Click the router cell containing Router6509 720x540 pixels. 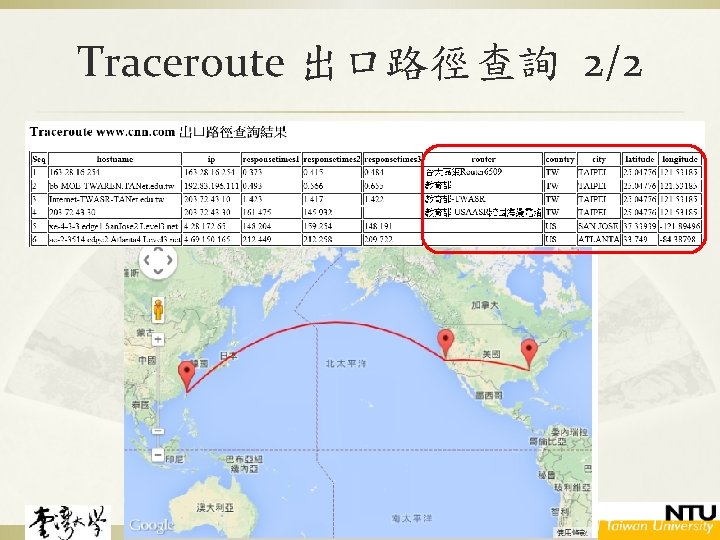pos(483,173)
